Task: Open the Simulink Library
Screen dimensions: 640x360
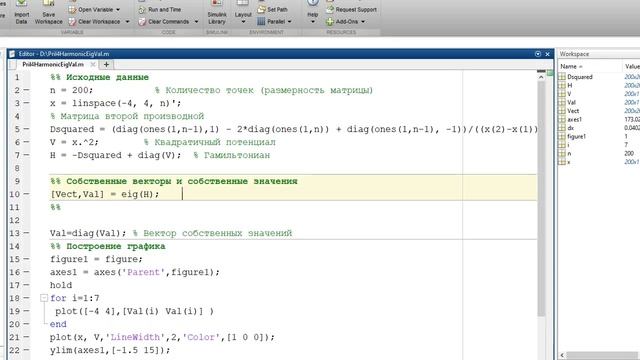Action: (217, 13)
